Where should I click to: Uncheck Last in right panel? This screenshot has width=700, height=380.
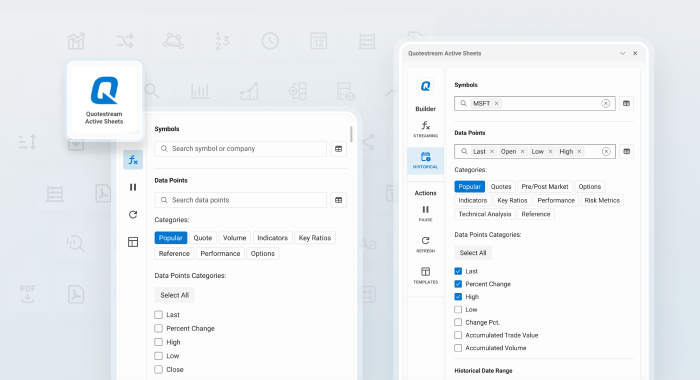click(458, 271)
